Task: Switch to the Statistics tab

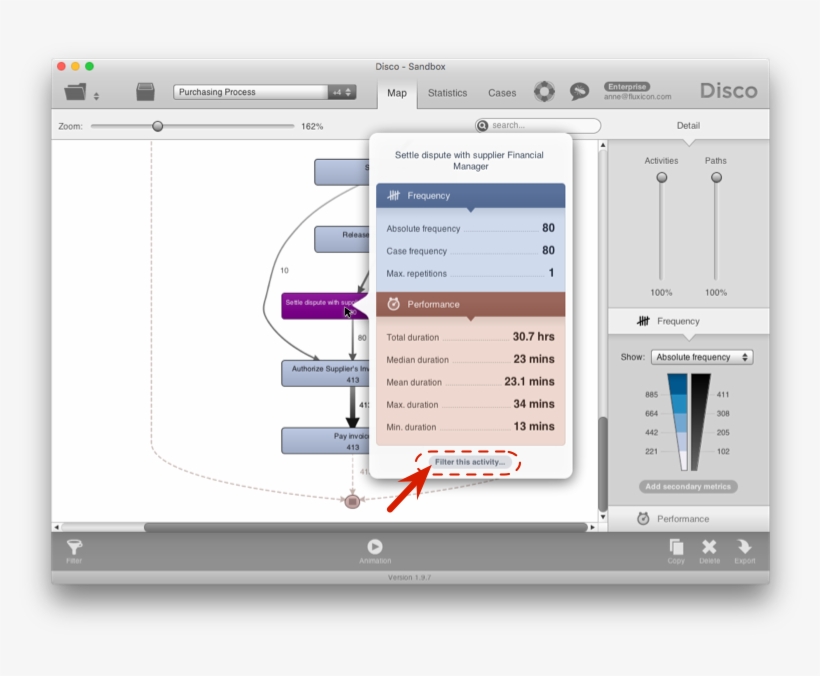Action: point(447,93)
